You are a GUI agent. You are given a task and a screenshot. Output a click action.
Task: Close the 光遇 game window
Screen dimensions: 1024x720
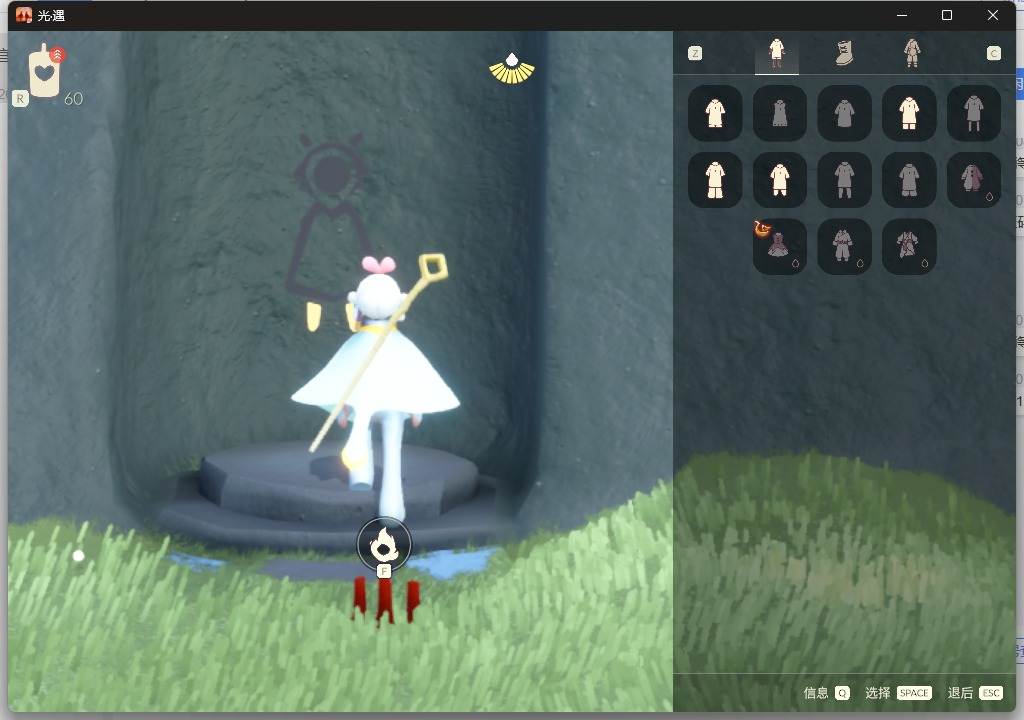[993, 15]
